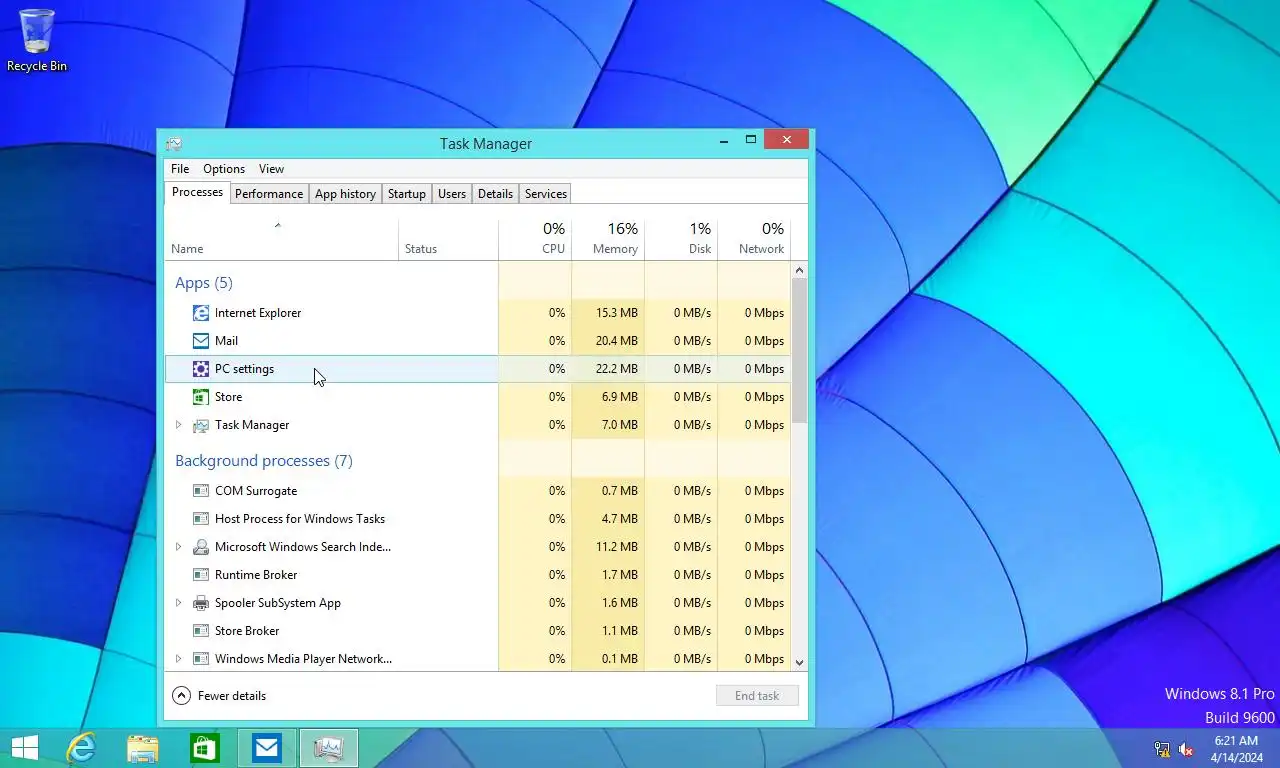Open the View menu
Image resolution: width=1280 pixels, height=768 pixels.
(271, 169)
